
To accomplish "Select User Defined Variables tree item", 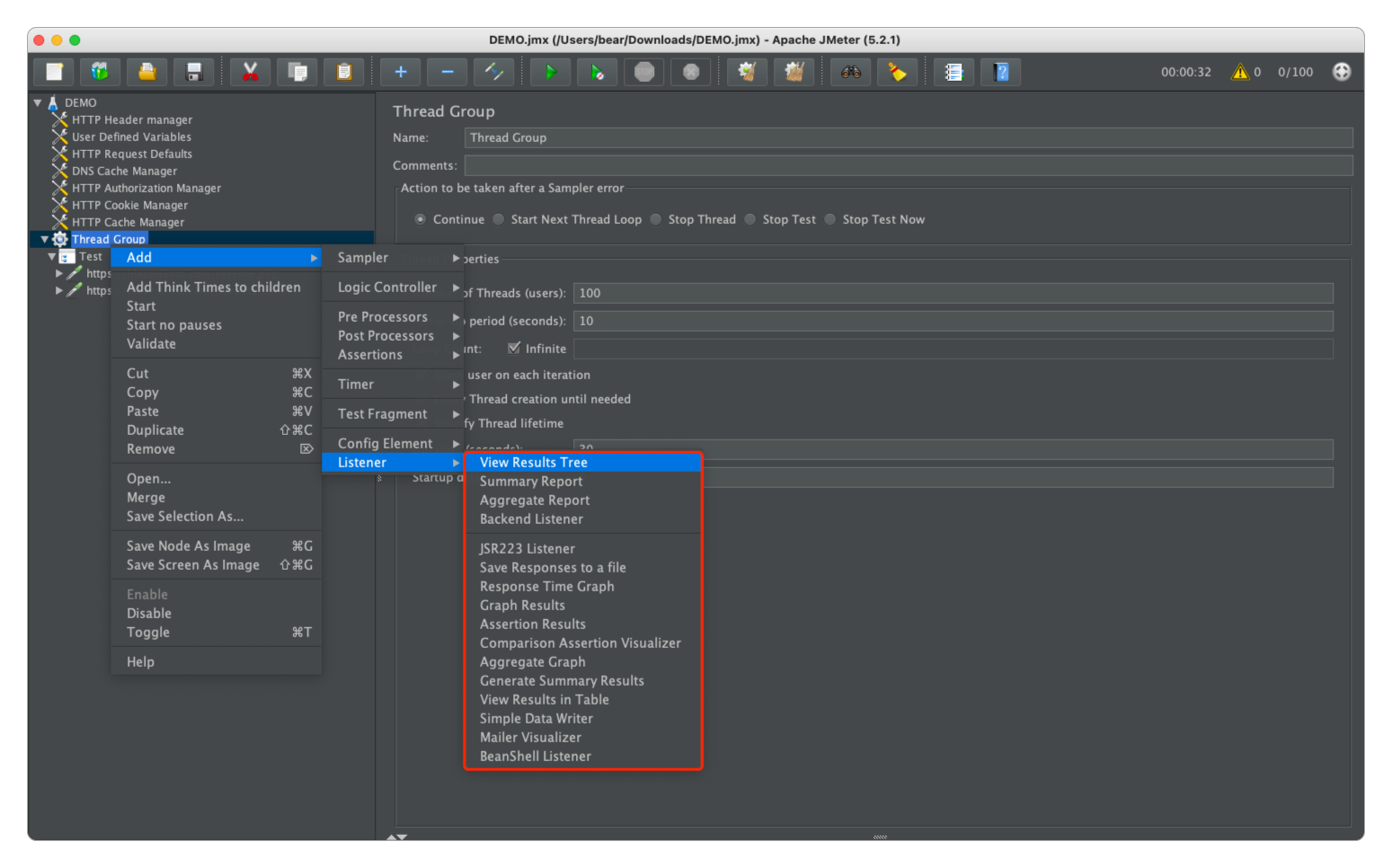I will coord(131,137).
